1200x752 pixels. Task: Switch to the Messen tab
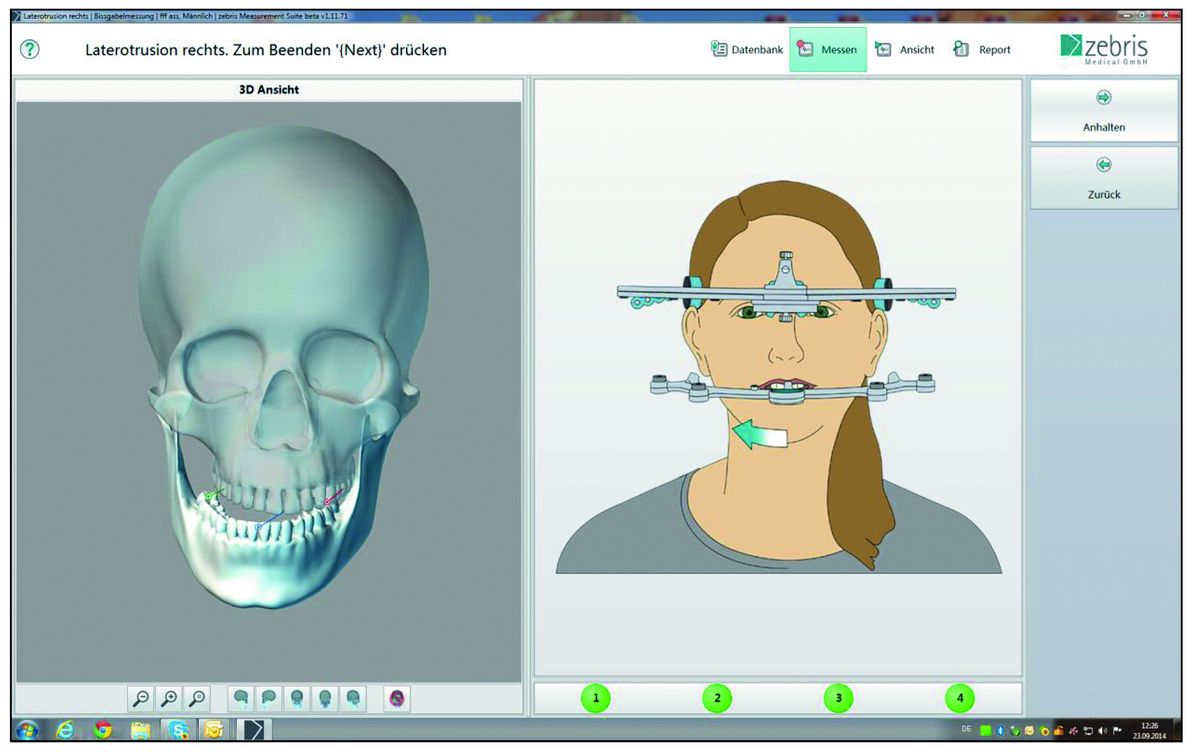click(827, 49)
